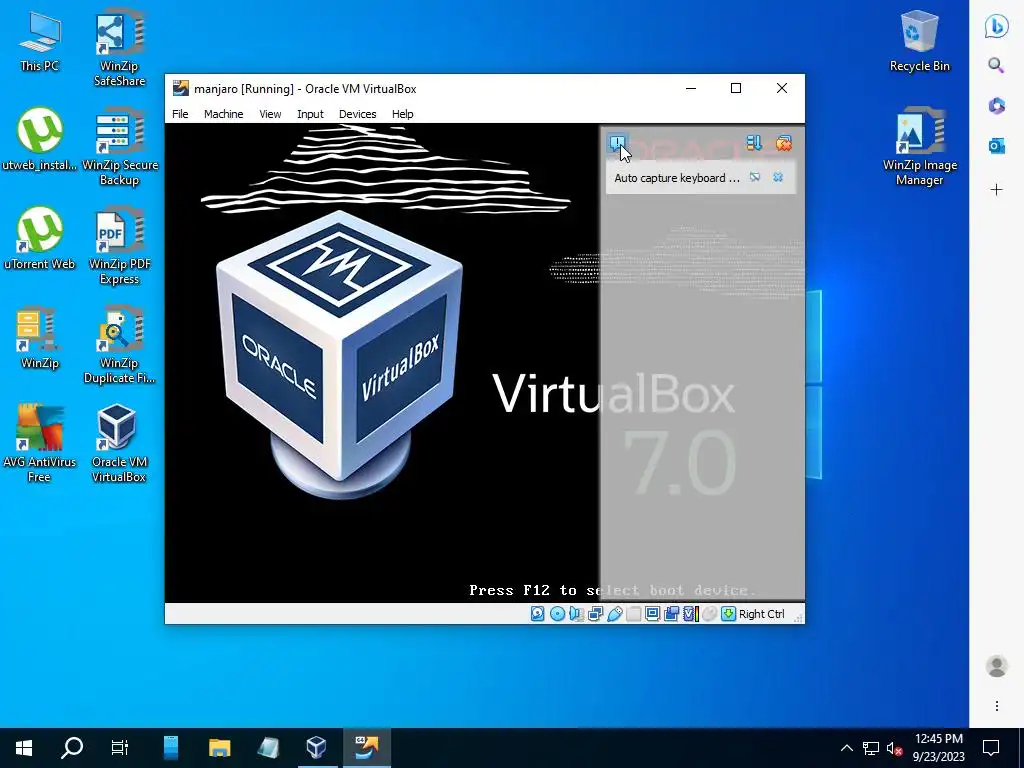Select the WinZip SafeShare desktop shortcut
The height and width of the screenshot is (768, 1024).
click(119, 48)
